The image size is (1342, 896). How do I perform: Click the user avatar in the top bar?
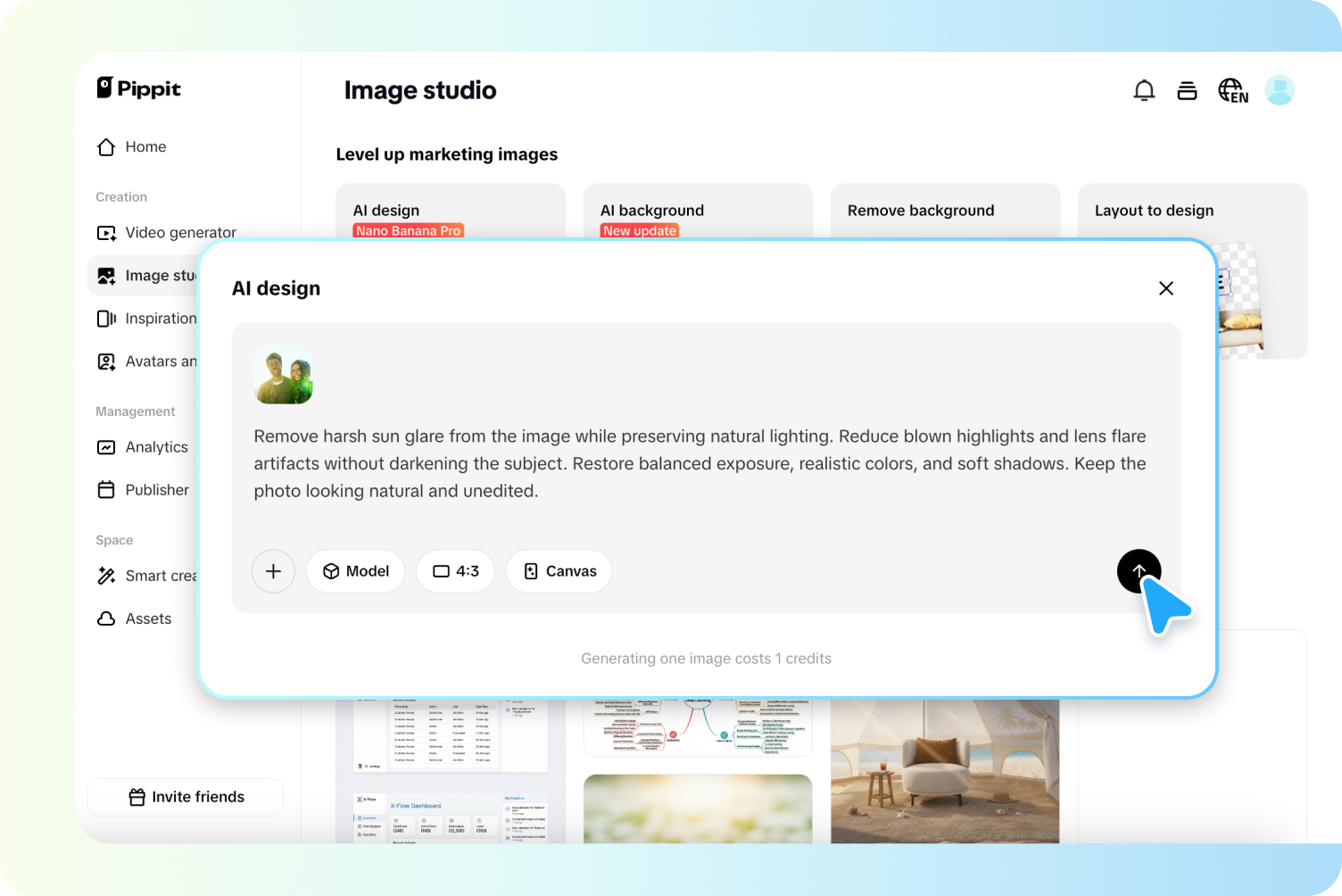(x=1280, y=90)
